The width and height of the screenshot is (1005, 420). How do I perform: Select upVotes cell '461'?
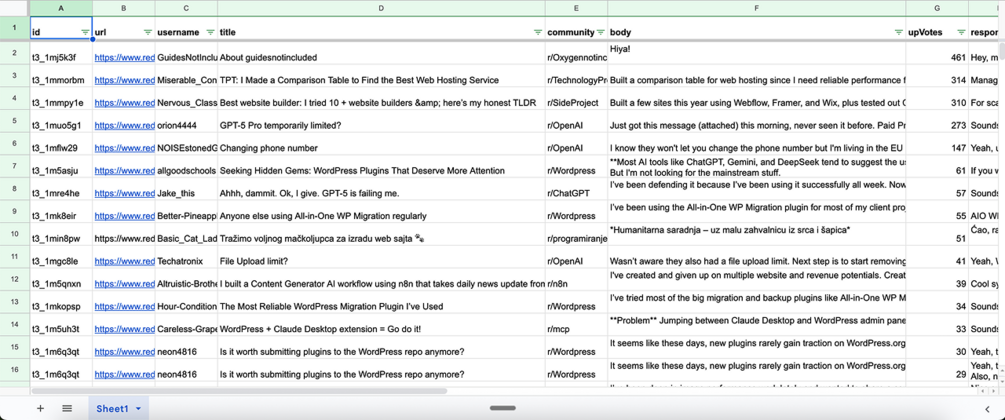(x=937, y=54)
